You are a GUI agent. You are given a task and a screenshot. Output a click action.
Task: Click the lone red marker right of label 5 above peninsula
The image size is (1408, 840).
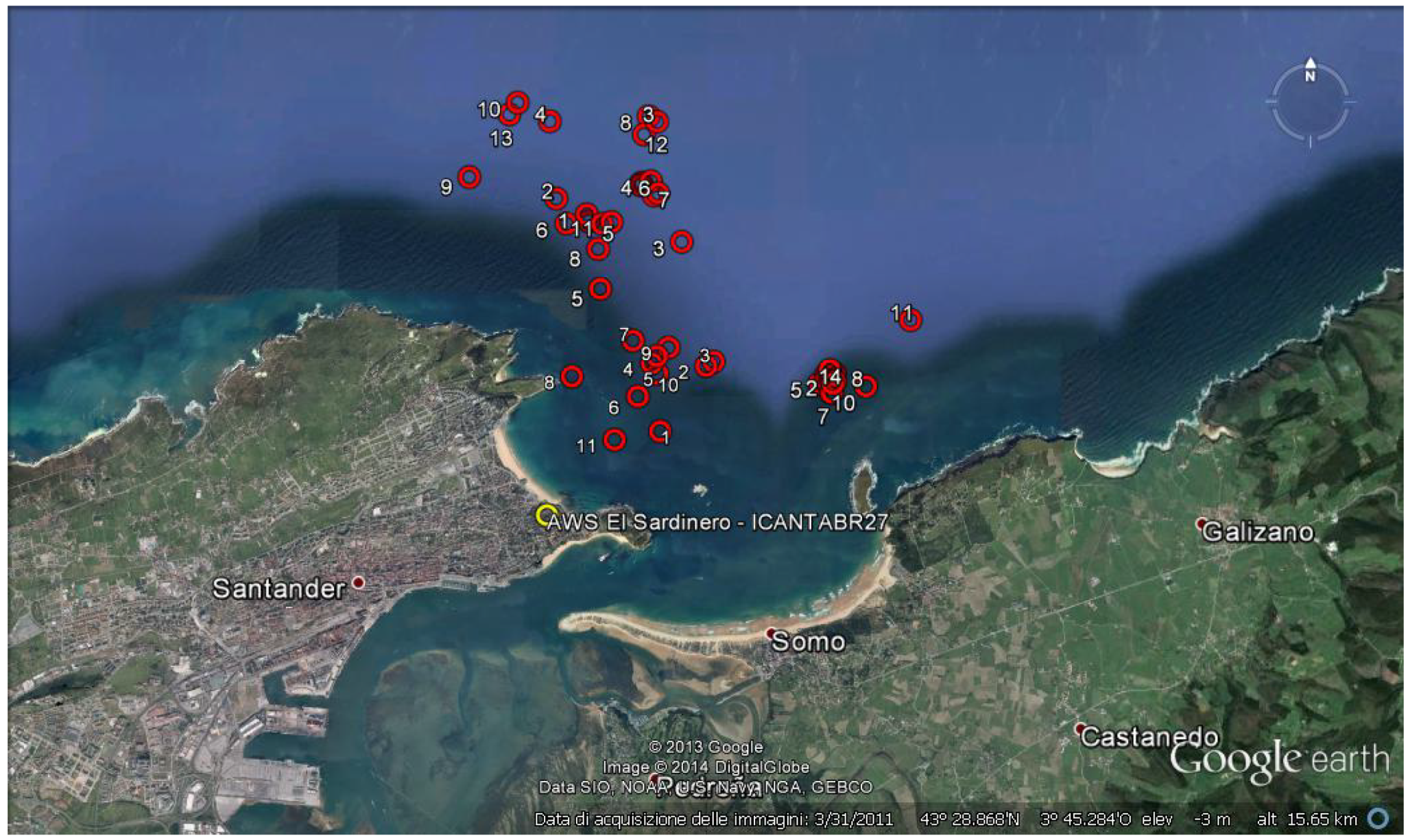[x=600, y=289]
